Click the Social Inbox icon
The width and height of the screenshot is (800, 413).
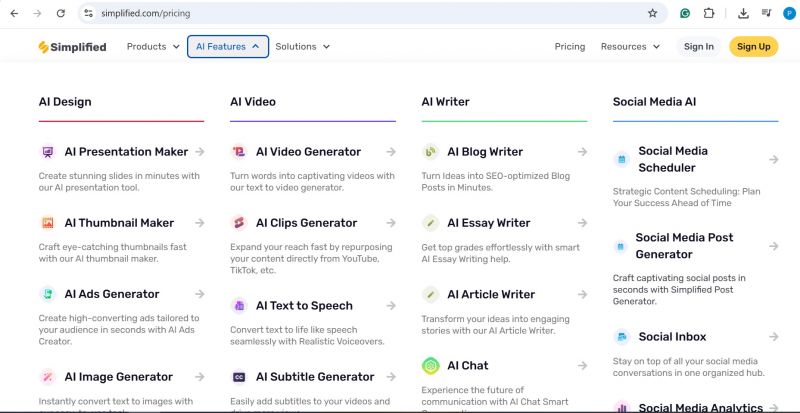tap(621, 337)
